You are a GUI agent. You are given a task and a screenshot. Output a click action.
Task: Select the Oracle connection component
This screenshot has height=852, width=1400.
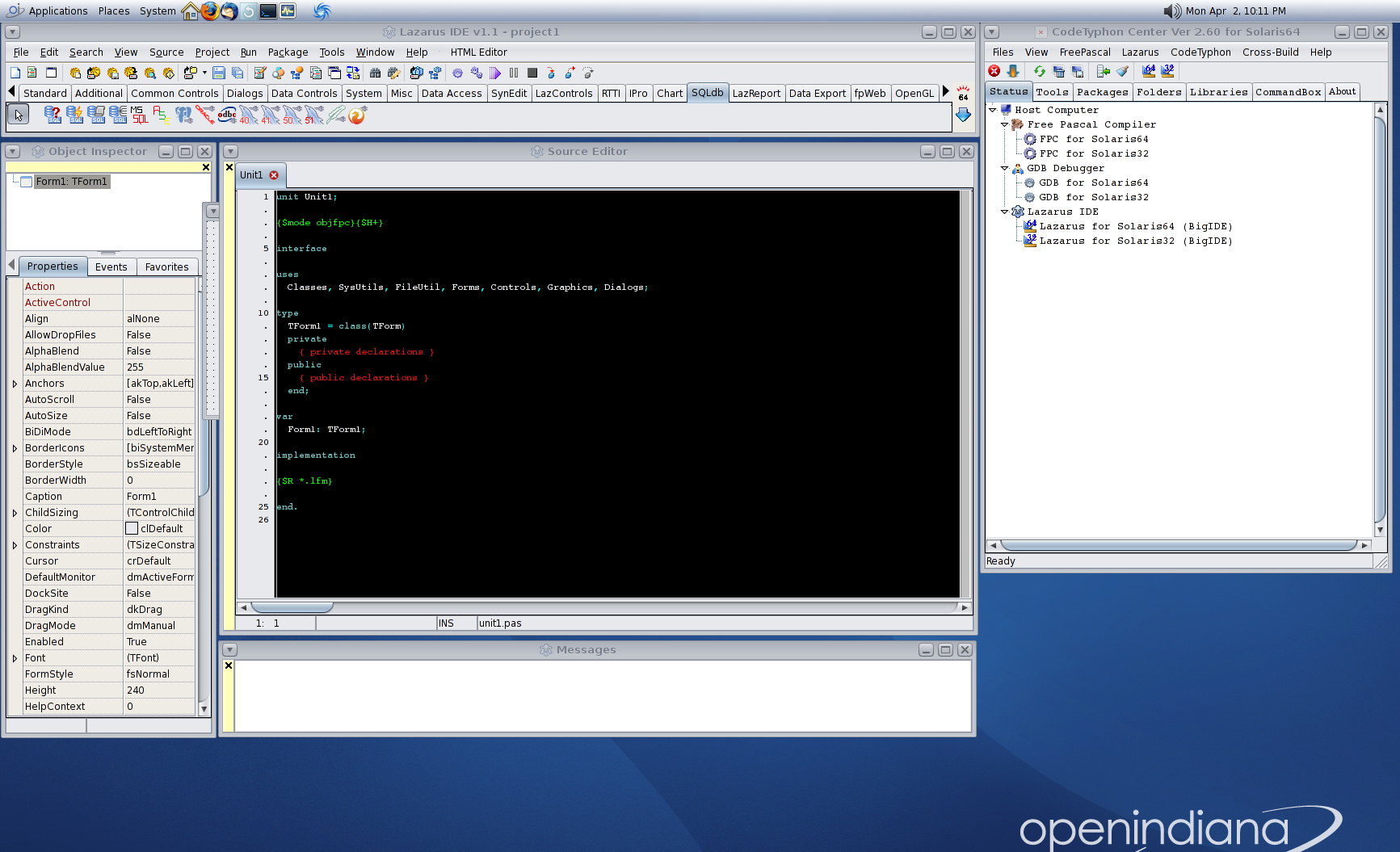click(205, 115)
